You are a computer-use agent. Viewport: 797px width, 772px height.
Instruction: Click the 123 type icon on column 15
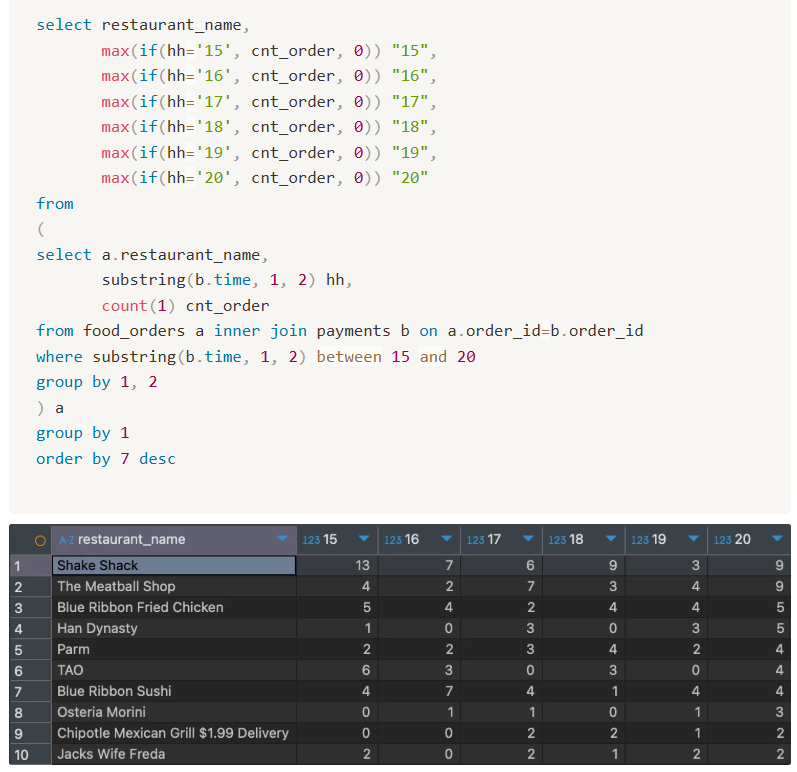point(311,540)
